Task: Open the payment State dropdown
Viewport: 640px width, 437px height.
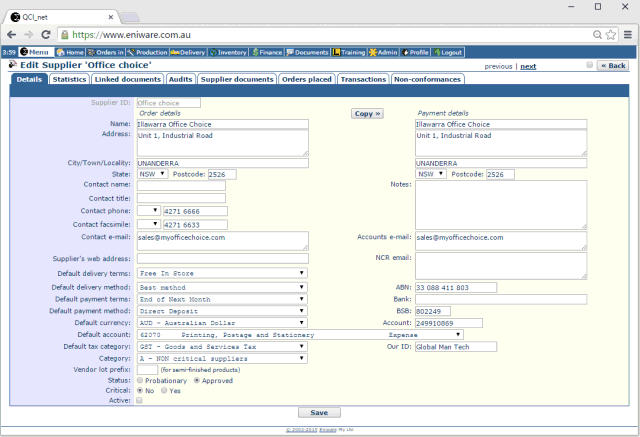Action: pyautogui.click(x=431, y=174)
